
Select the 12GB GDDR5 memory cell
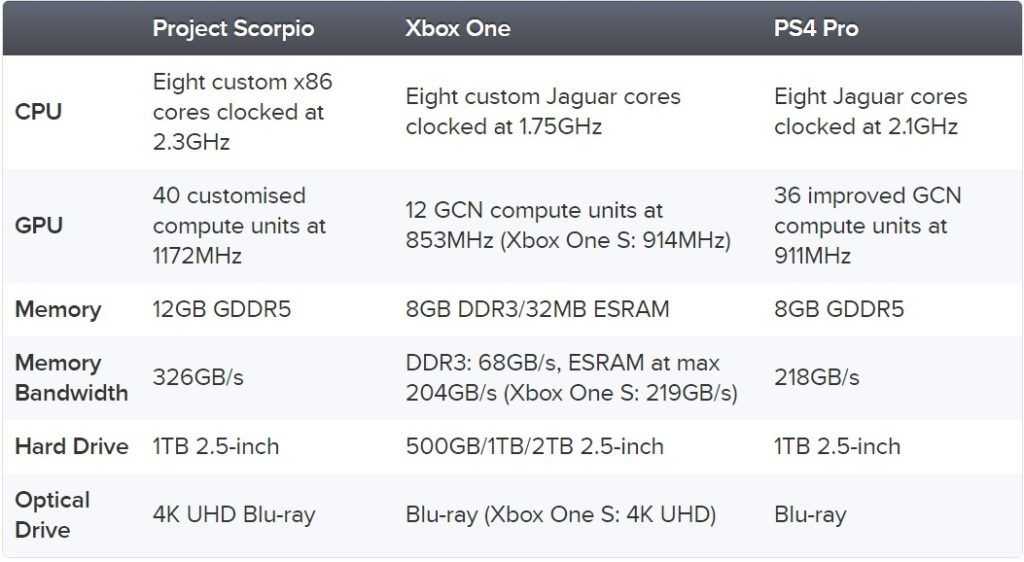coord(221,309)
